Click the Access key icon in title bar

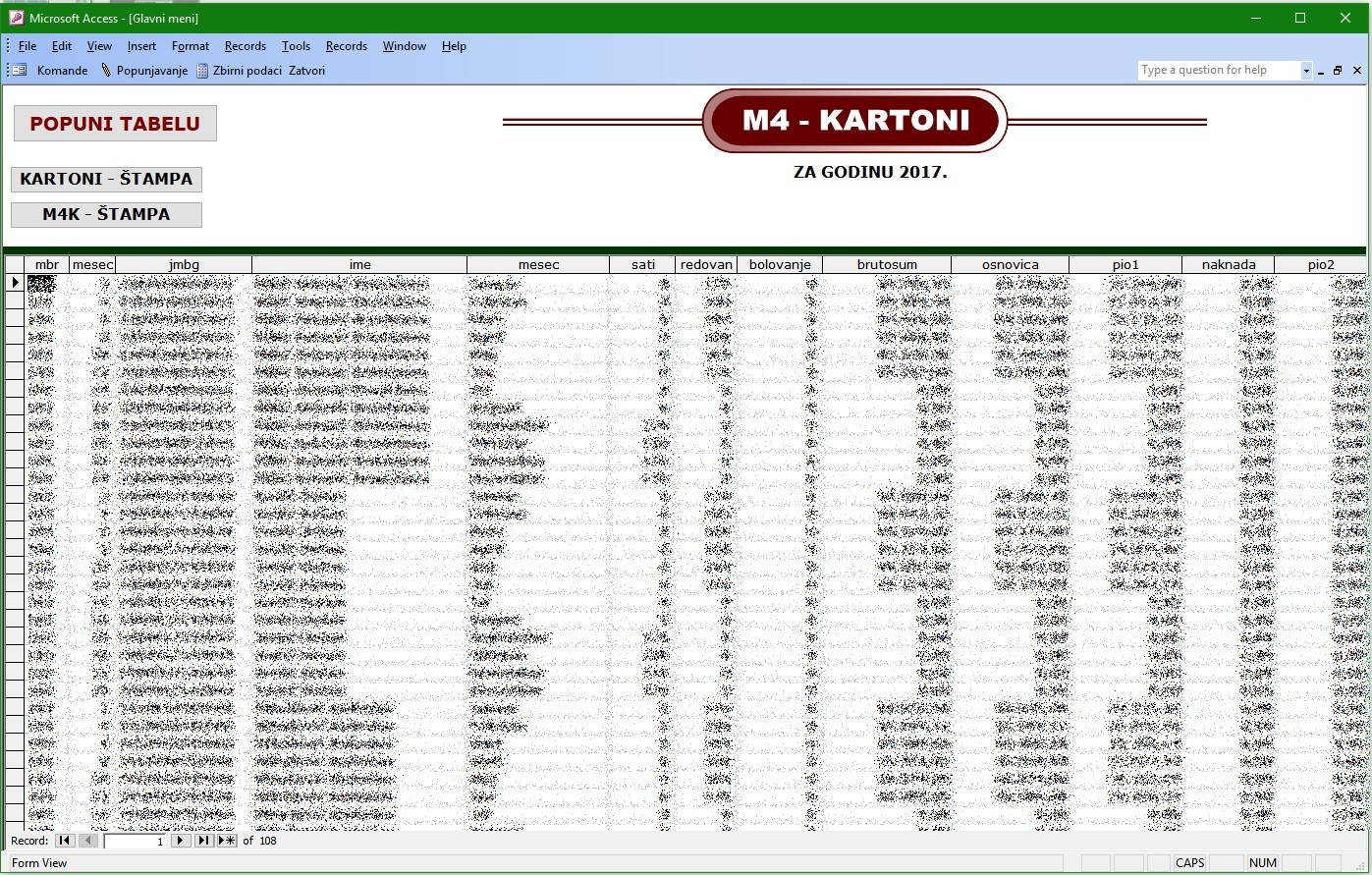click(x=16, y=18)
